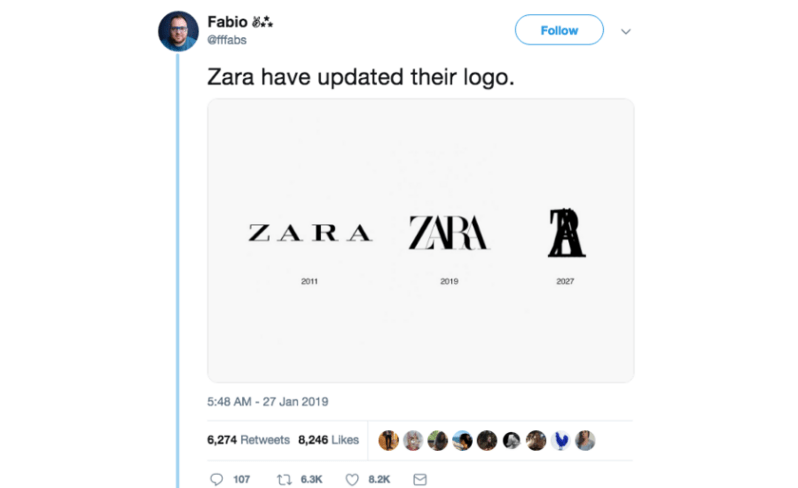Follow the user with Follow button
The image size is (798, 488).
click(x=559, y=30)
